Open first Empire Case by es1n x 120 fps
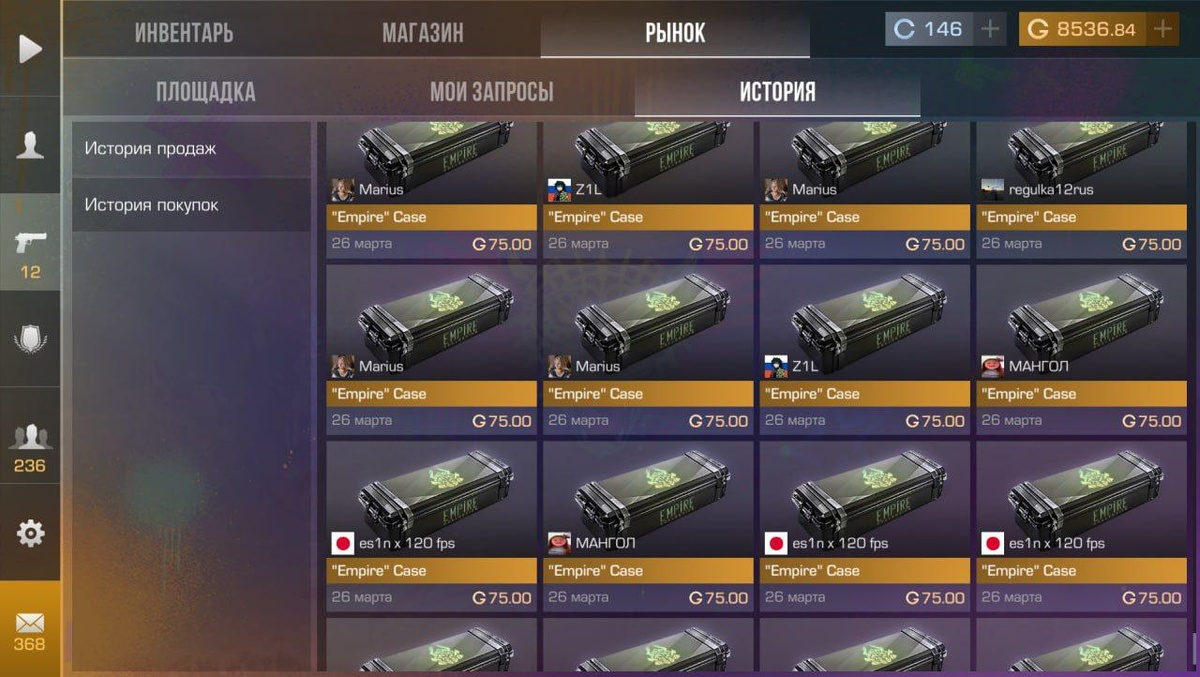This screenshot has width=1200, height=677. [431, 526]
